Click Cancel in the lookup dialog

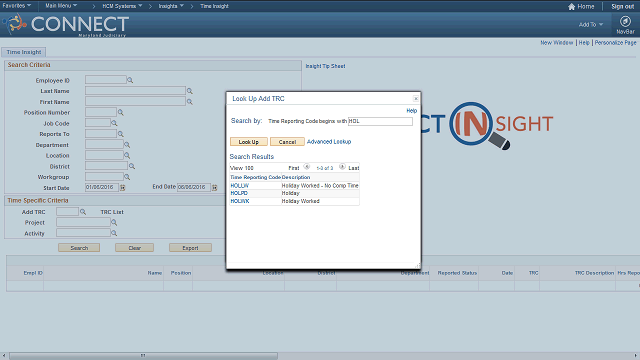pyautogui.click(x=287, y=142)
